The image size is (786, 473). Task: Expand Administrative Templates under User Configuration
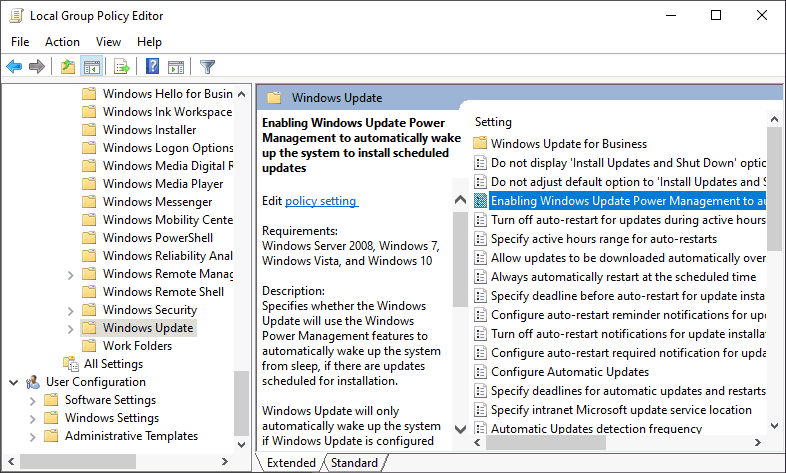(33, 437)
